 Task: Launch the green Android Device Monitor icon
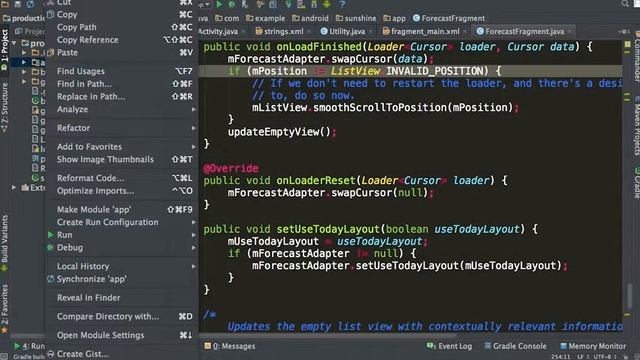[x=327, y=4]
